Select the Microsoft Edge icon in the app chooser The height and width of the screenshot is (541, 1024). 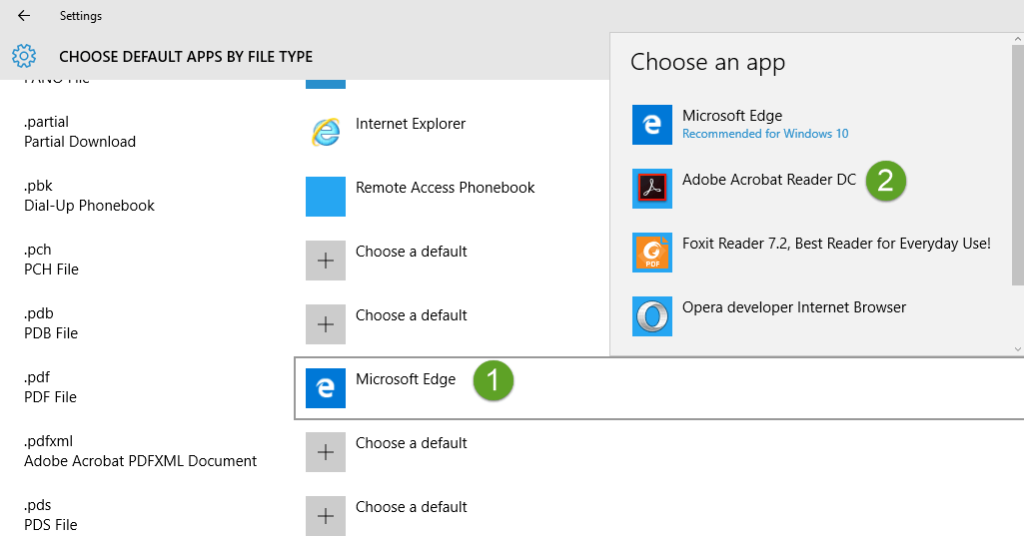pos(652,124)
